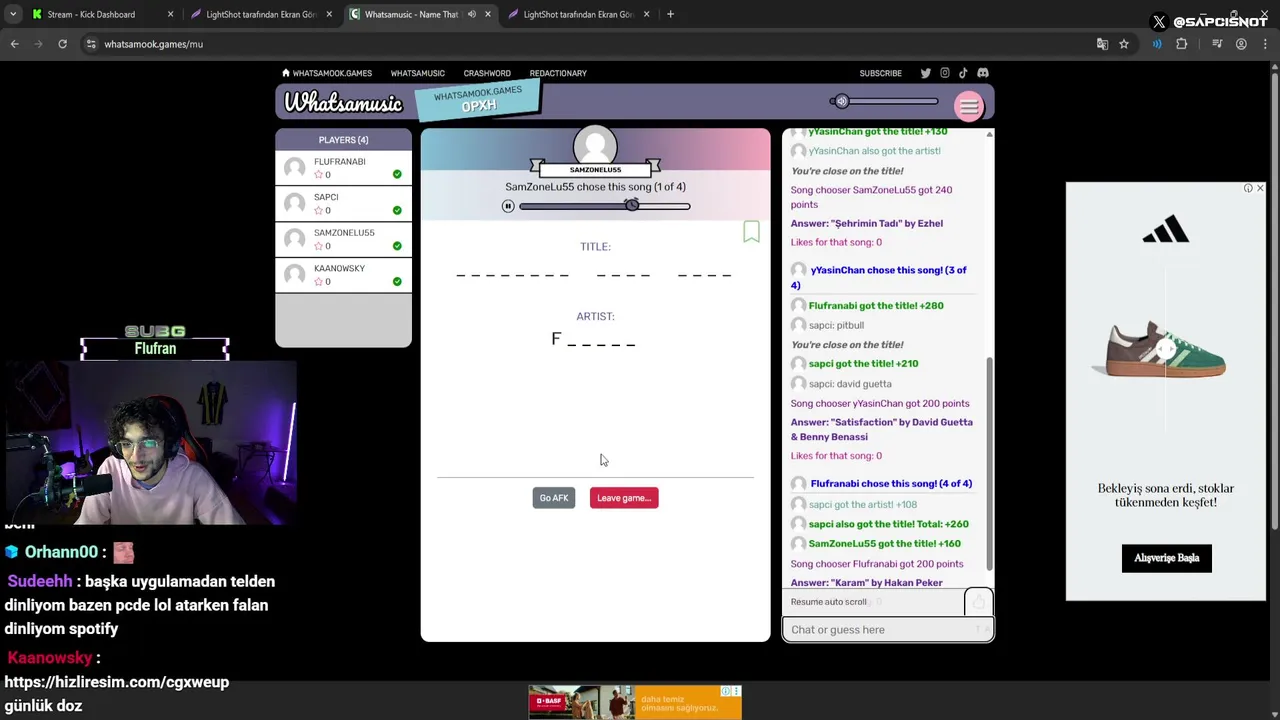
Task: Click the green checkmark beside SAPCI
Action: (x=397, y=210)
